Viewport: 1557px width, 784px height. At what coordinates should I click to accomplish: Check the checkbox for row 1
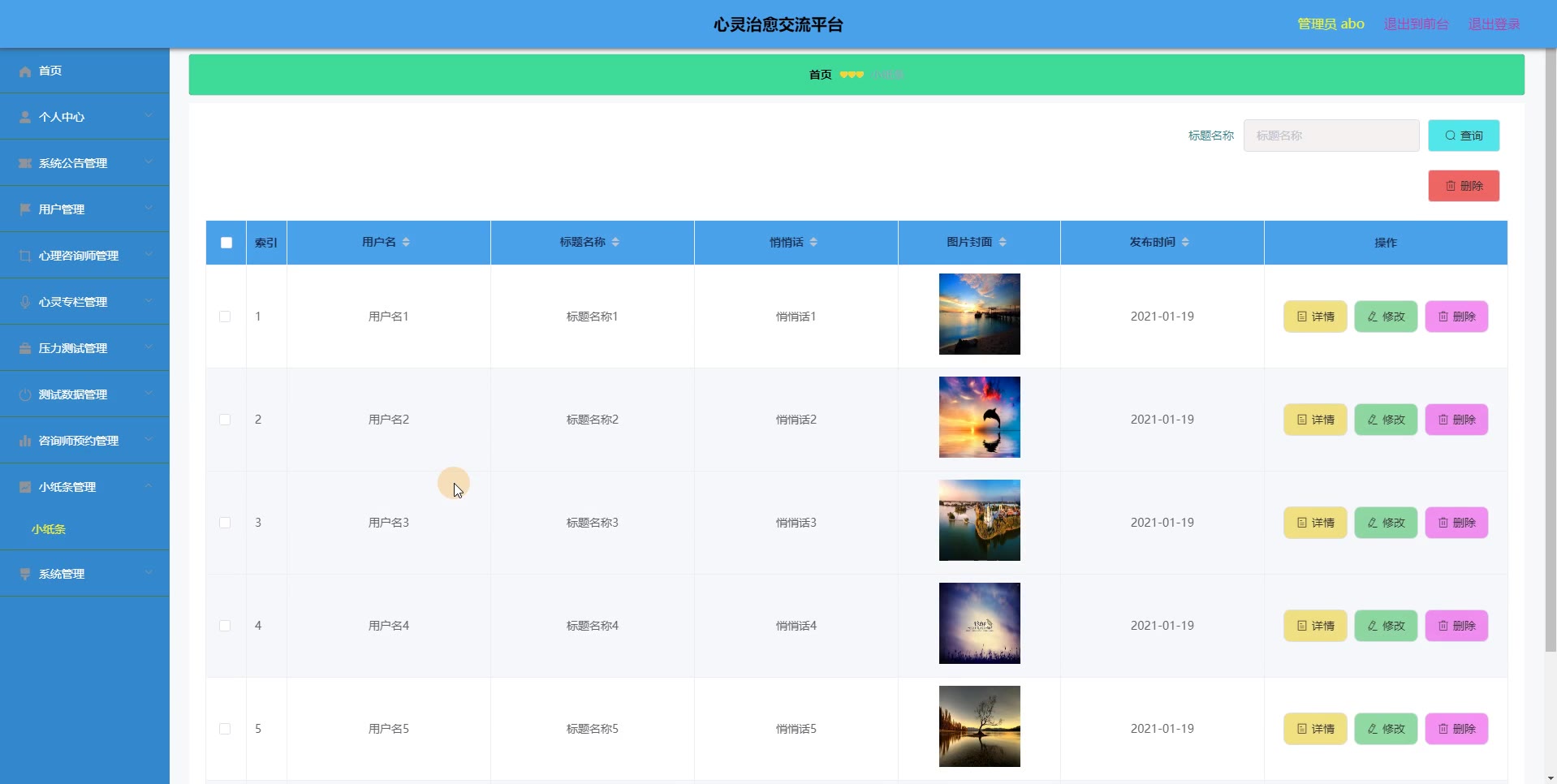coord(225,317)
